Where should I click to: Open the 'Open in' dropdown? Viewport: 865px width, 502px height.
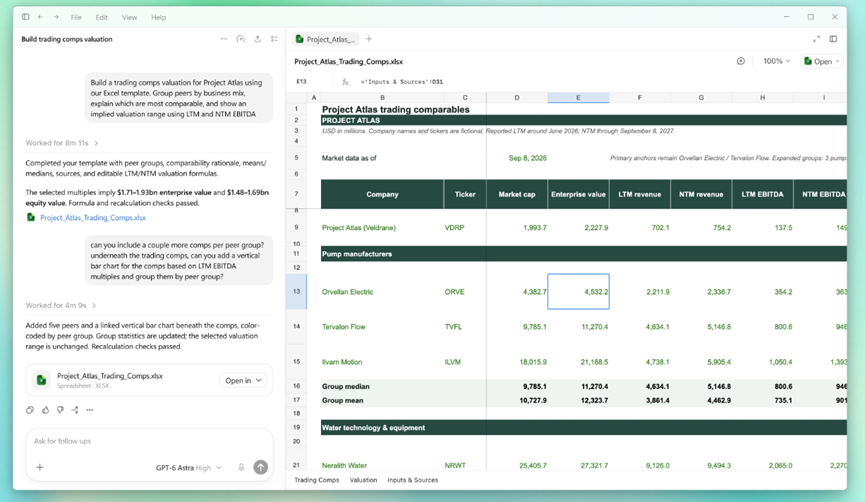pos(243,380)
